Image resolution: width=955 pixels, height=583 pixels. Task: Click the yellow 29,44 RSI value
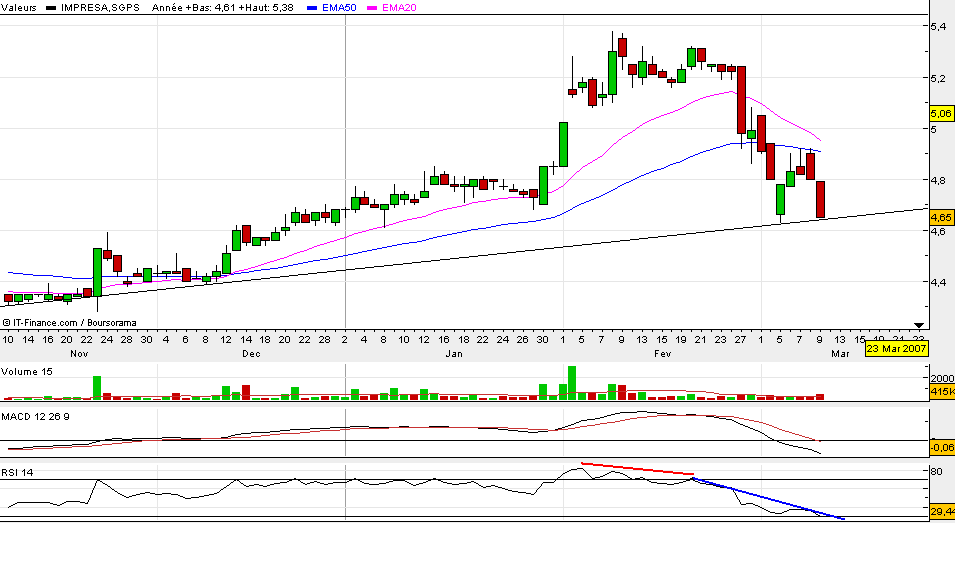point(942,512)
